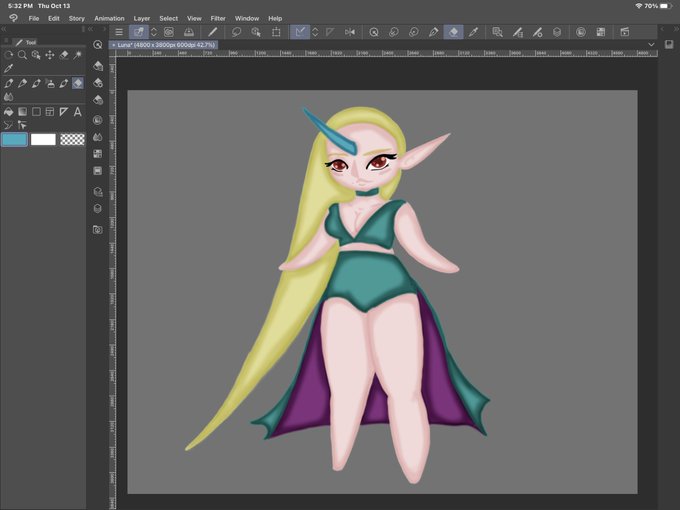Image resolution: width=680 pixels, height=510 pixels.
Task: Toggle the highlighted first icon right of hamburger
Action: [139, 32]
